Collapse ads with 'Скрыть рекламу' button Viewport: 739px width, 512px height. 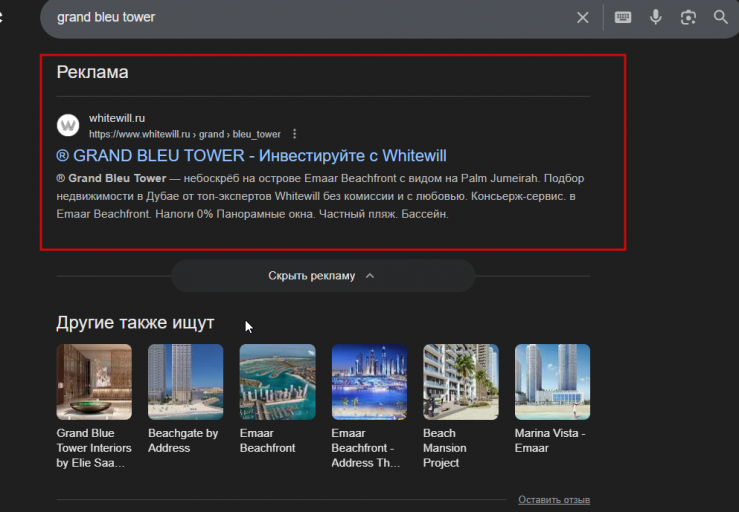pyautogui.click(x=323, y=276)
